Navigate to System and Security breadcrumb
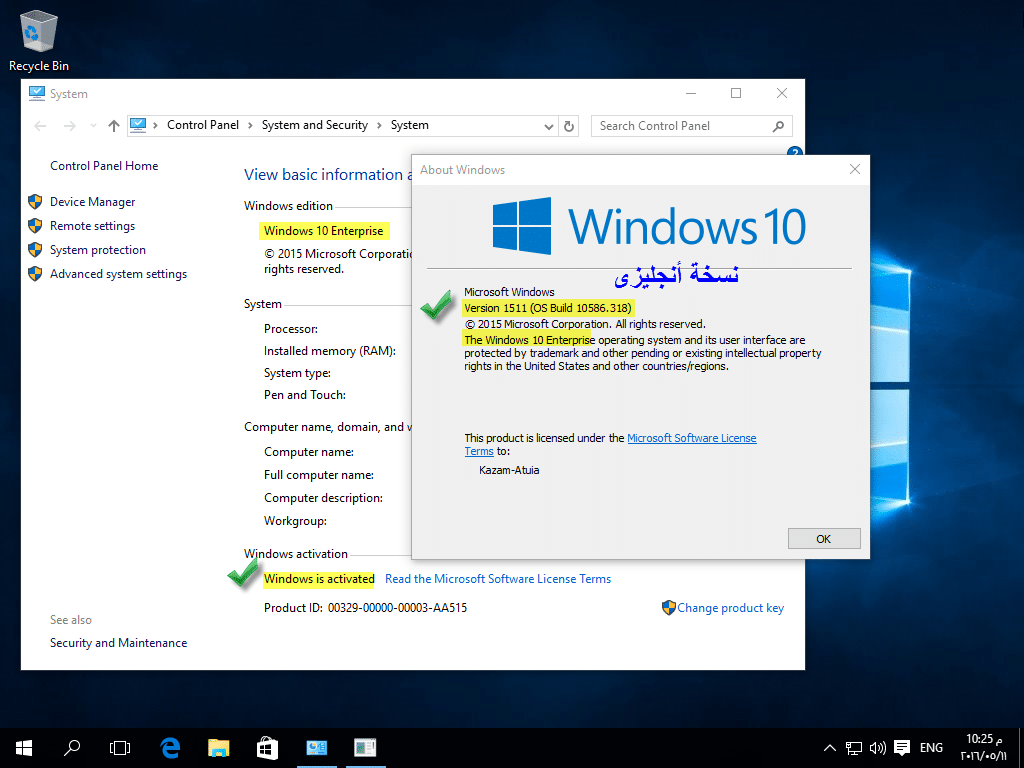The width and height of the screenshot is (1024, 768). (x=315, y=125)
